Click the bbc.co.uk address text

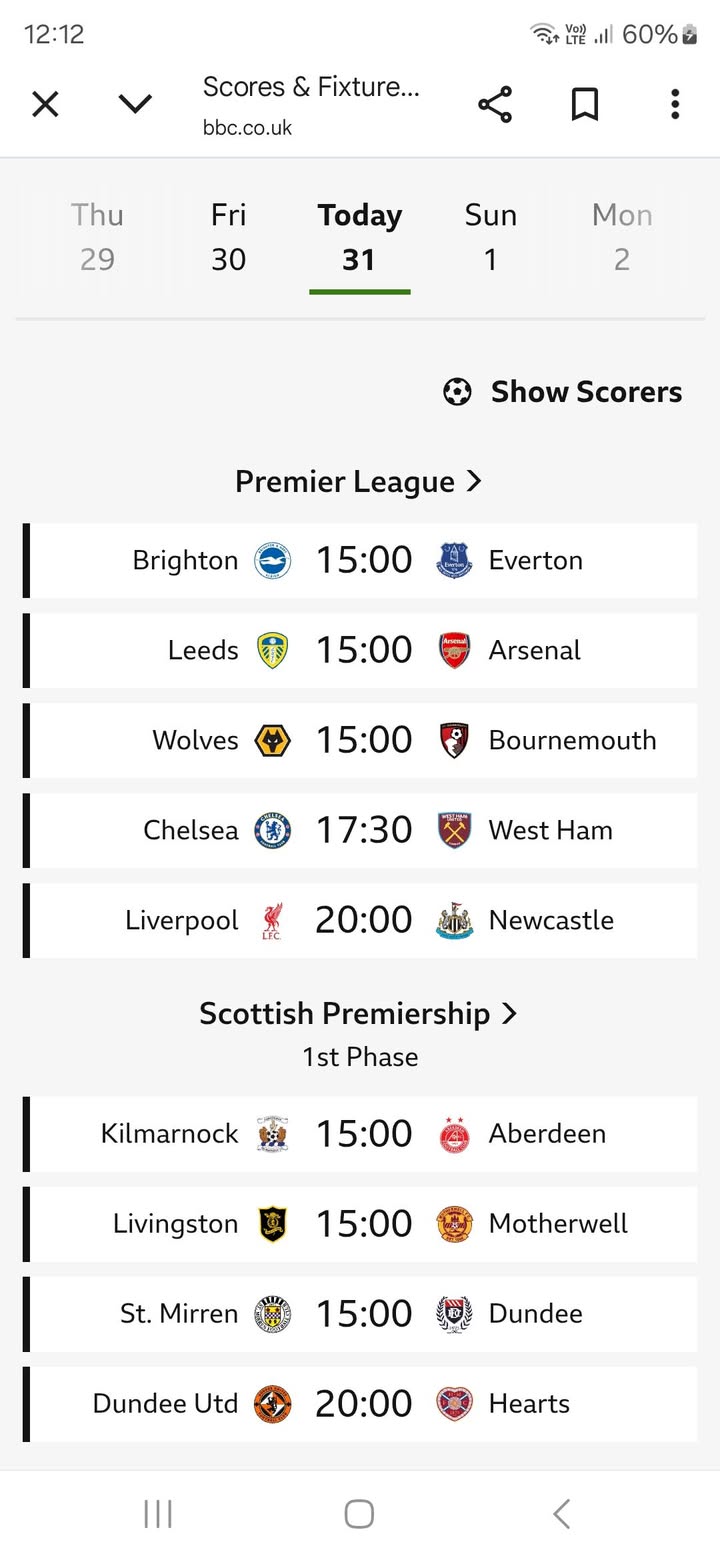248,128
